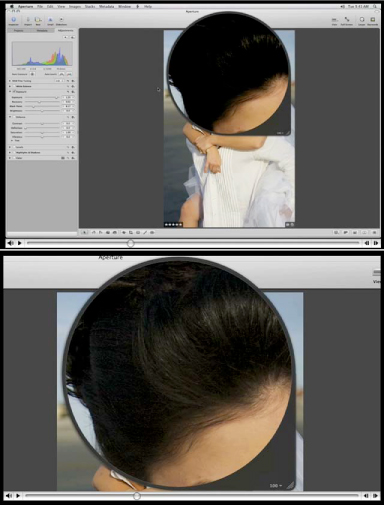384x505 pixels.
Task: Open the Edit menu
Action: pos(50,7)
